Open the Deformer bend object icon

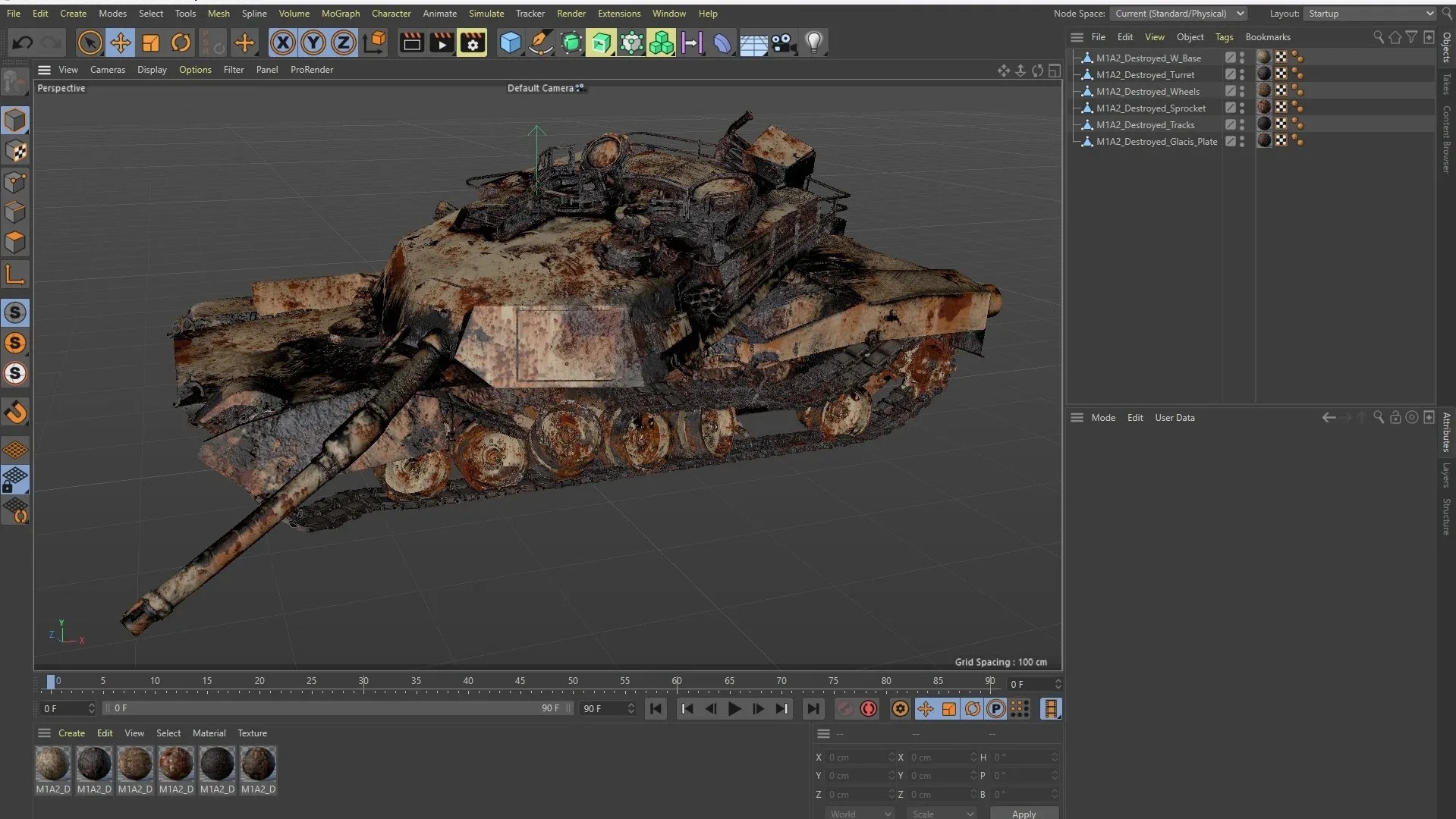[x=722, y=42]
